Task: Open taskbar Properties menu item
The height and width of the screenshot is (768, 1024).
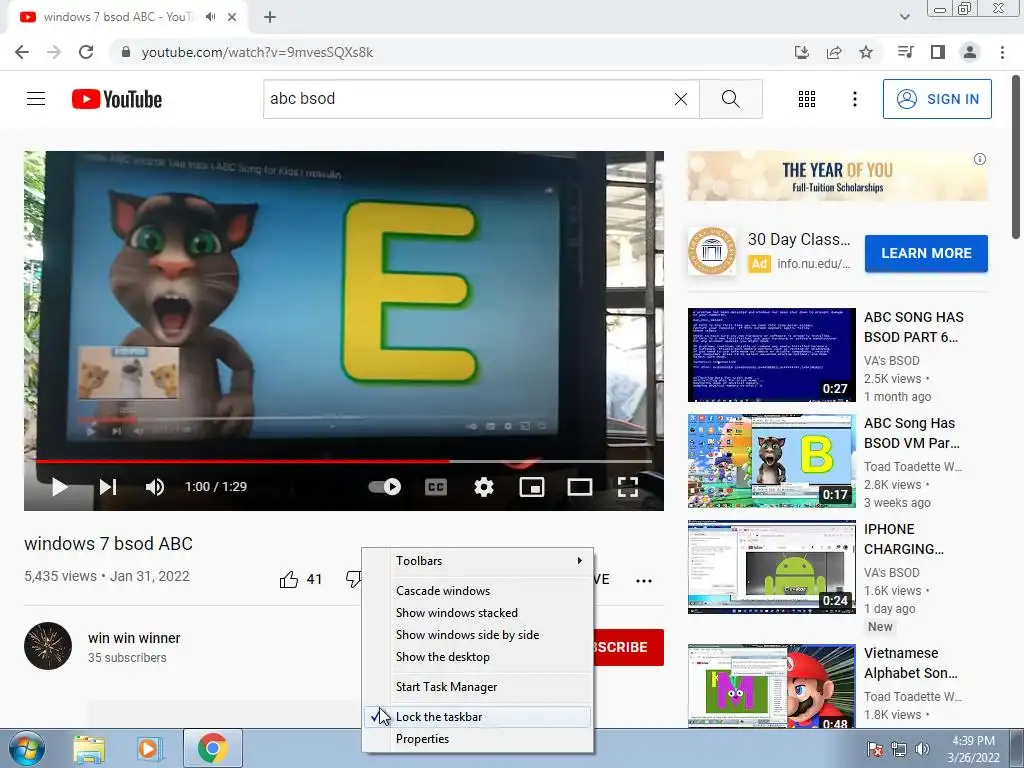Action: [478, 739]
